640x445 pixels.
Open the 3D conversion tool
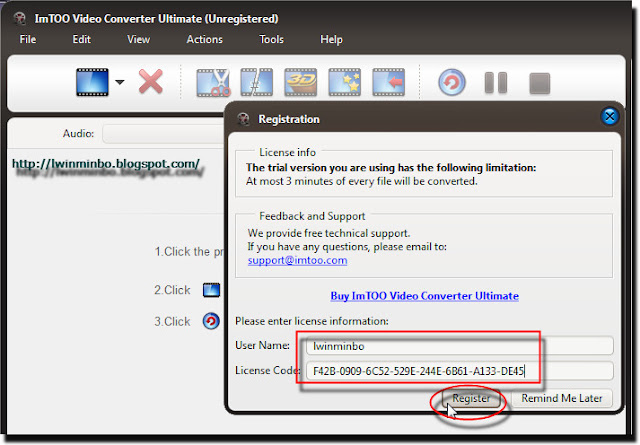coord(301,82)
